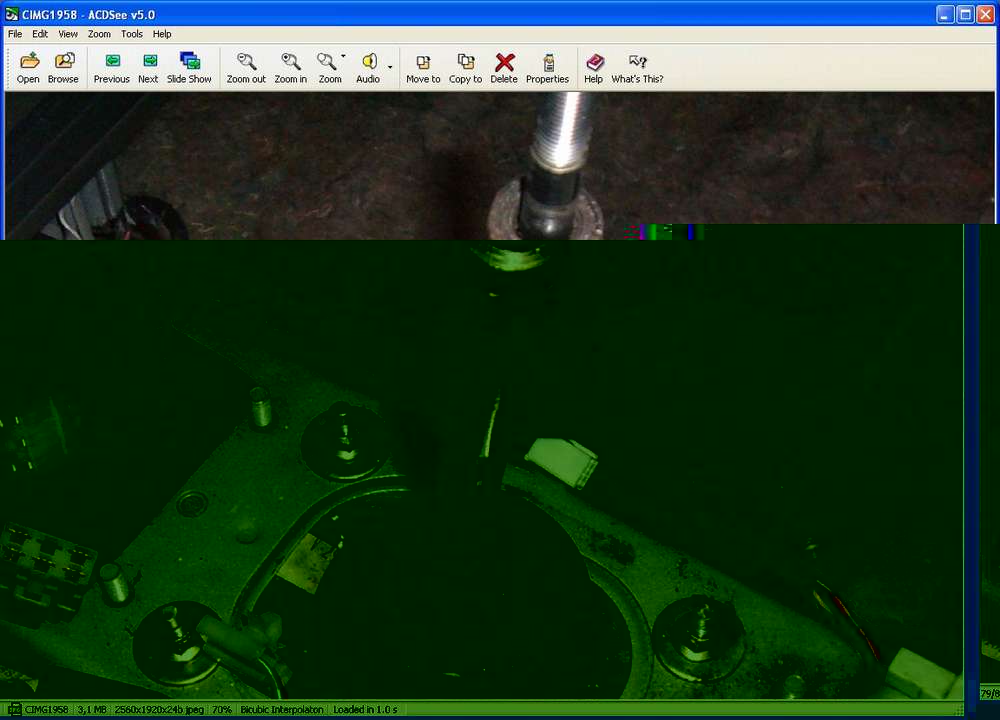Start the Slide Show
The height and width of the screenshot is (720, 1000).
pos(189,68)
